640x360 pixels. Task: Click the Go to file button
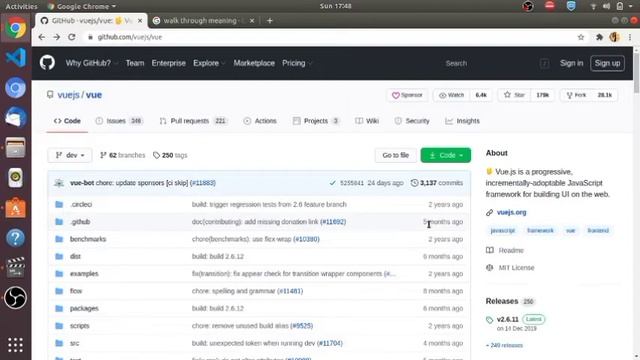pyautogui.click(x=396, y=155)
